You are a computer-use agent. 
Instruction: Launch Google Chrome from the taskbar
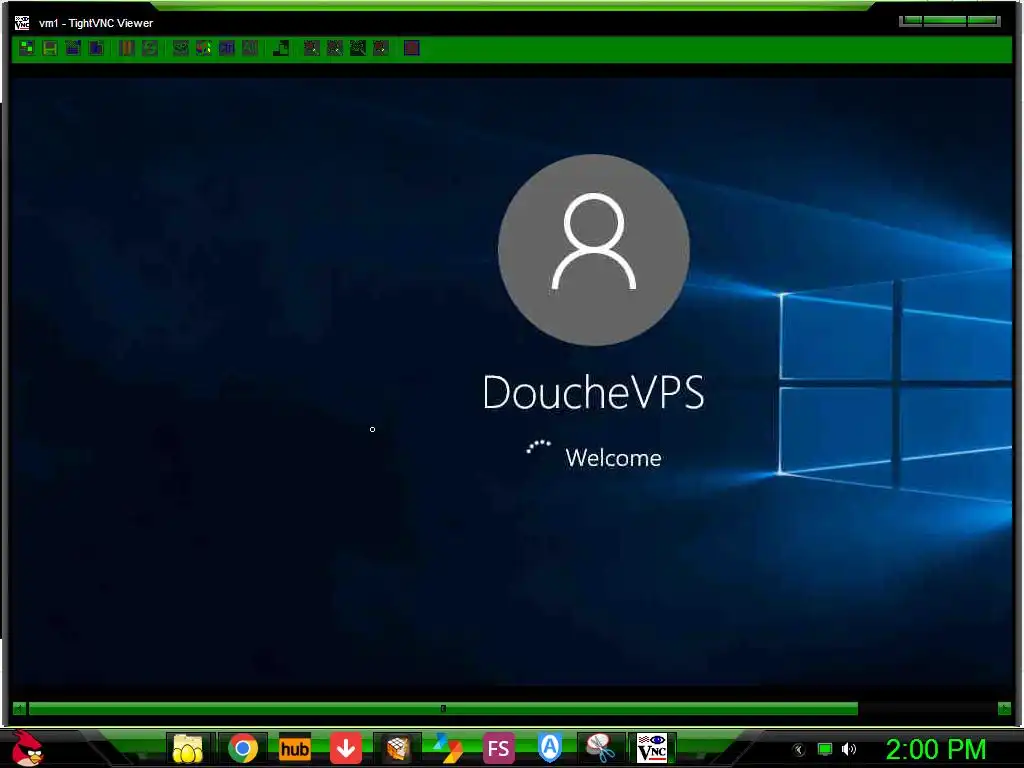tap(243, 748)
